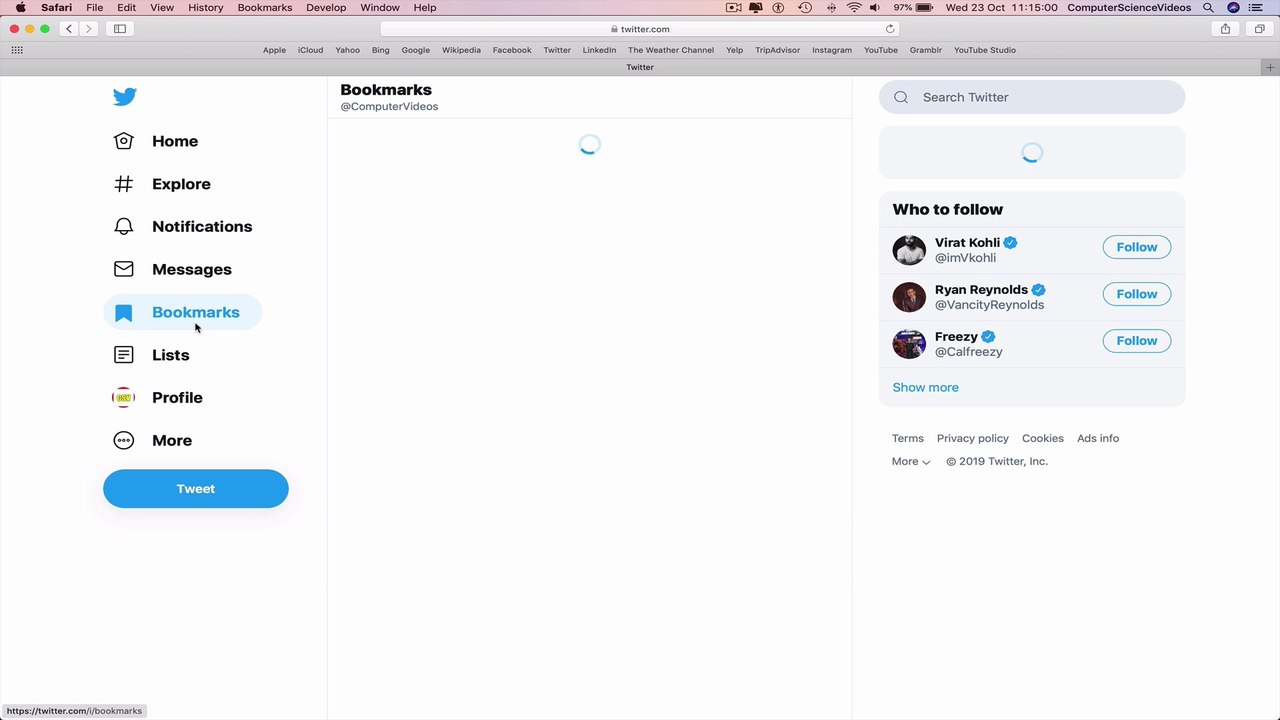Click the Who to follow heading

click(x=948, y=209)
